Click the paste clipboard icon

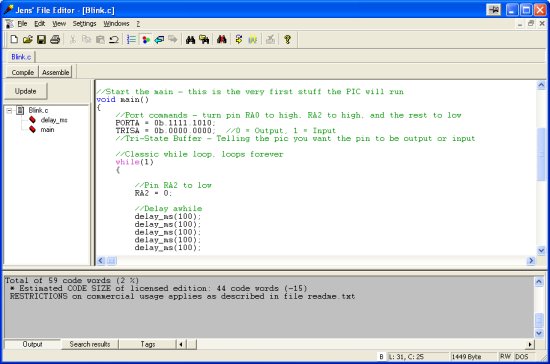(100, 39)
